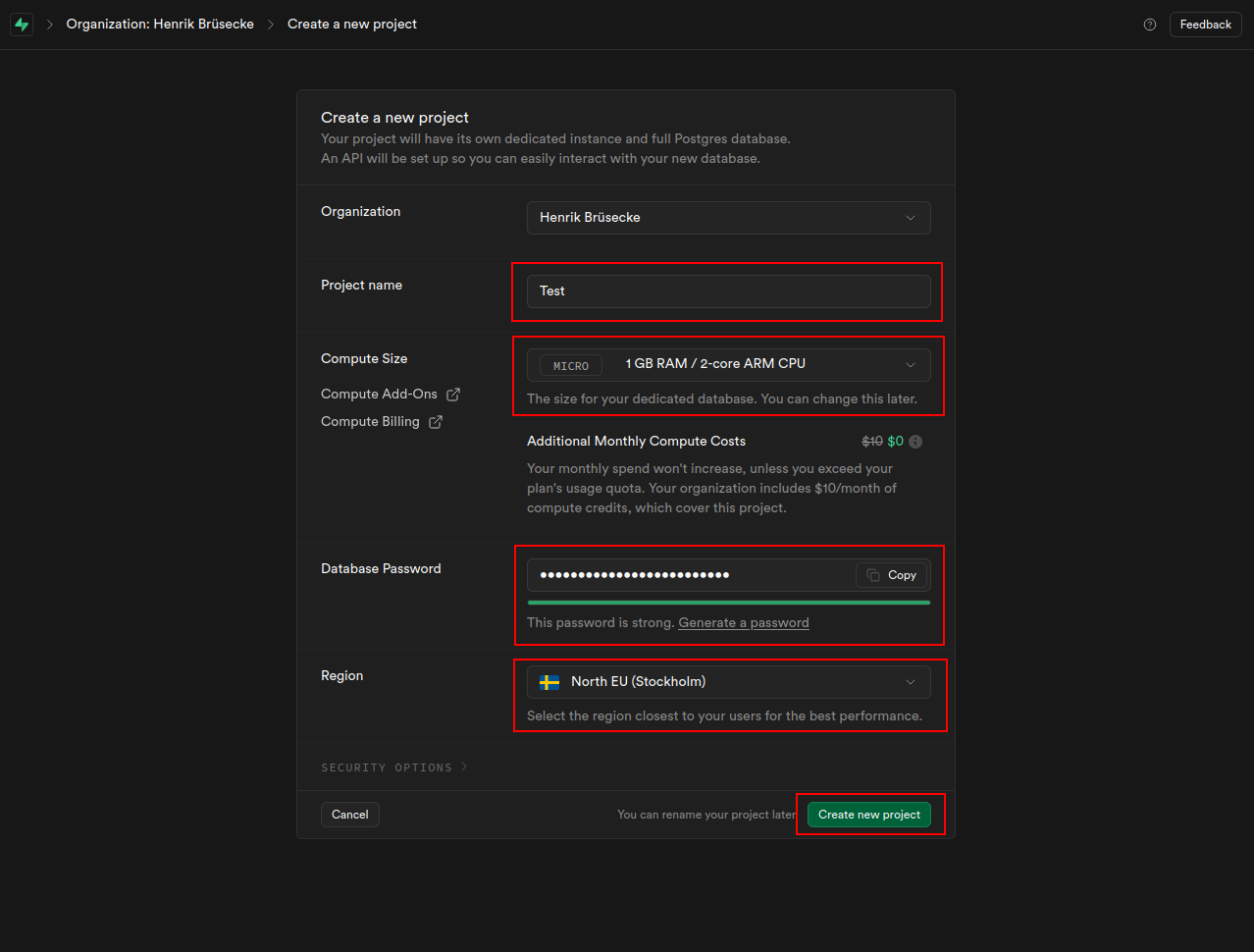Image resolution: width=1254 pixels, height=952 pixels.
Task: Click the Feedback button
Action: tap(1206, 25)
